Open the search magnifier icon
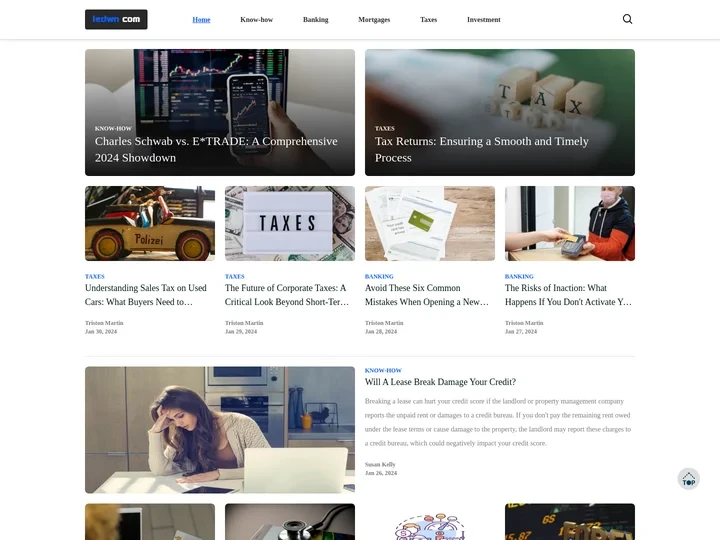Viewport: 720px width, 540px height. click(627, 19)
